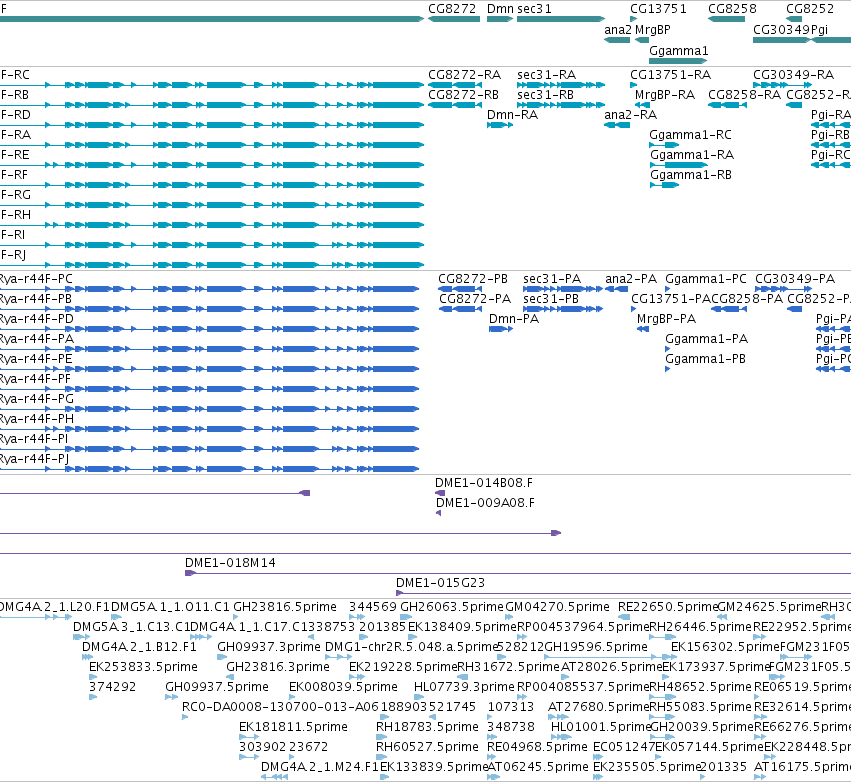The width and height of the screenshot is (851, 782).
Task: Click the CG8272 gene label in top track
Action: [x=452, y=9]
